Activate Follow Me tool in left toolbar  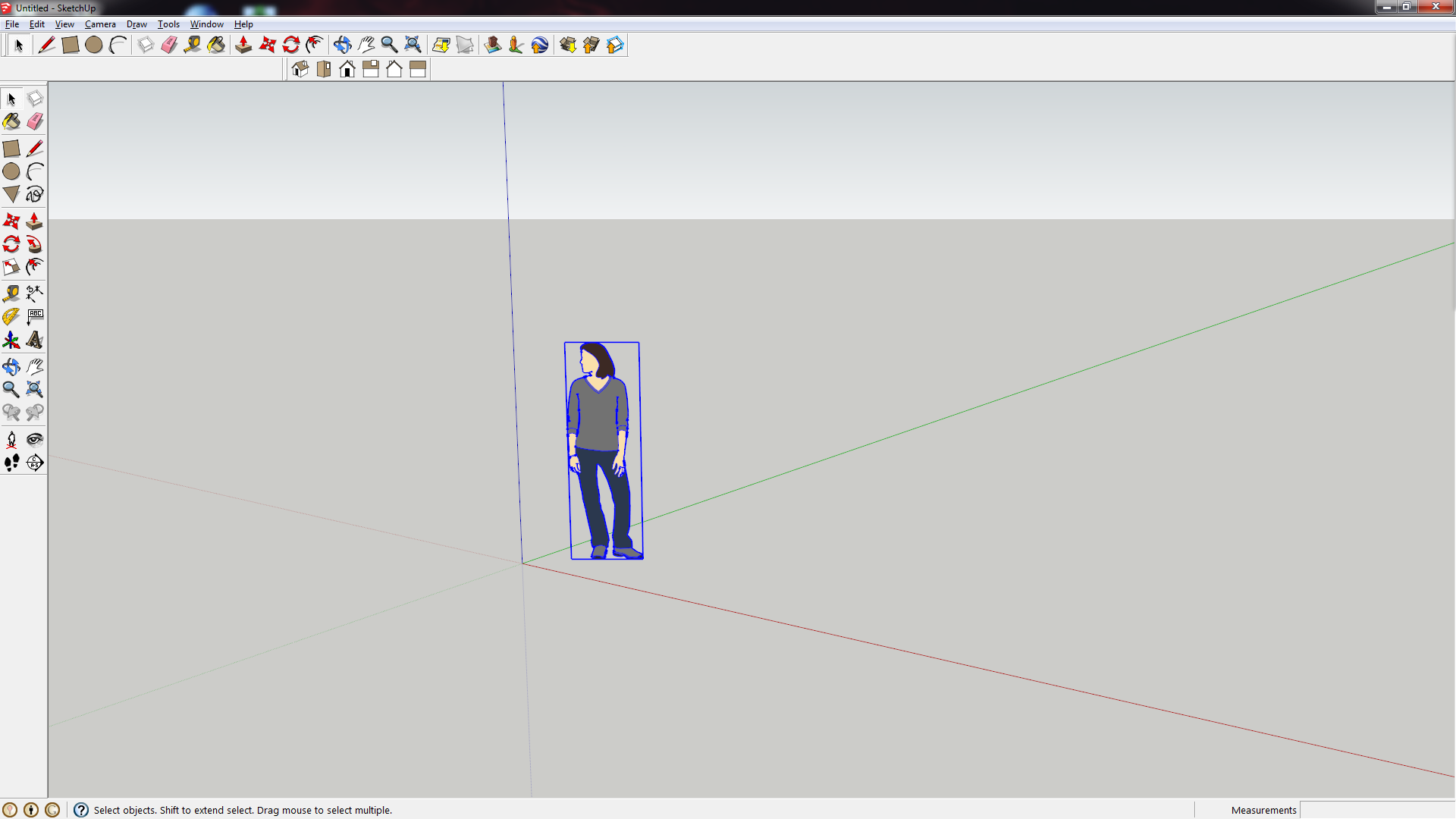tap(35, 244)
